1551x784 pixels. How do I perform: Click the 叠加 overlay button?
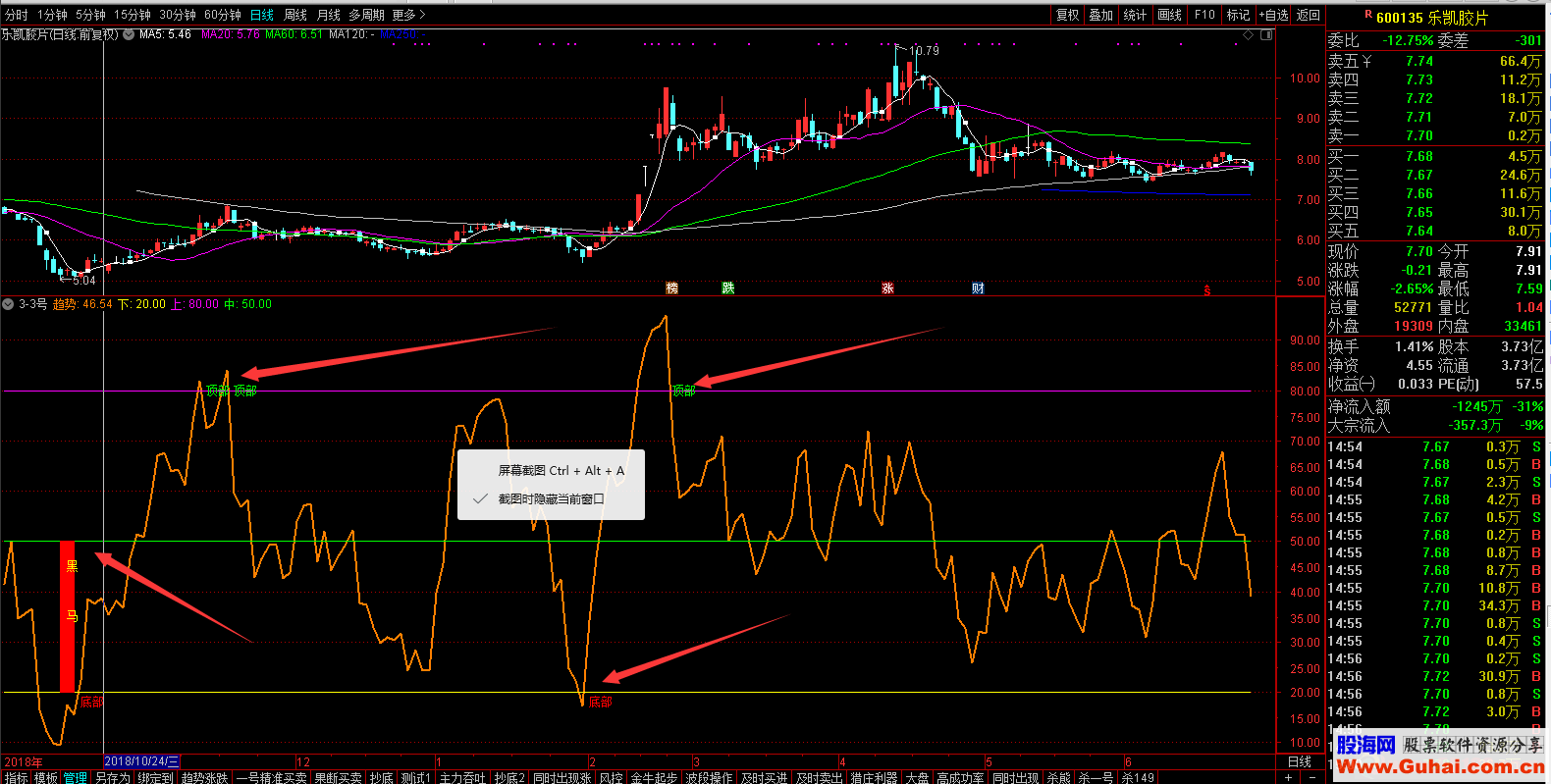click(x=1101, y=15)
